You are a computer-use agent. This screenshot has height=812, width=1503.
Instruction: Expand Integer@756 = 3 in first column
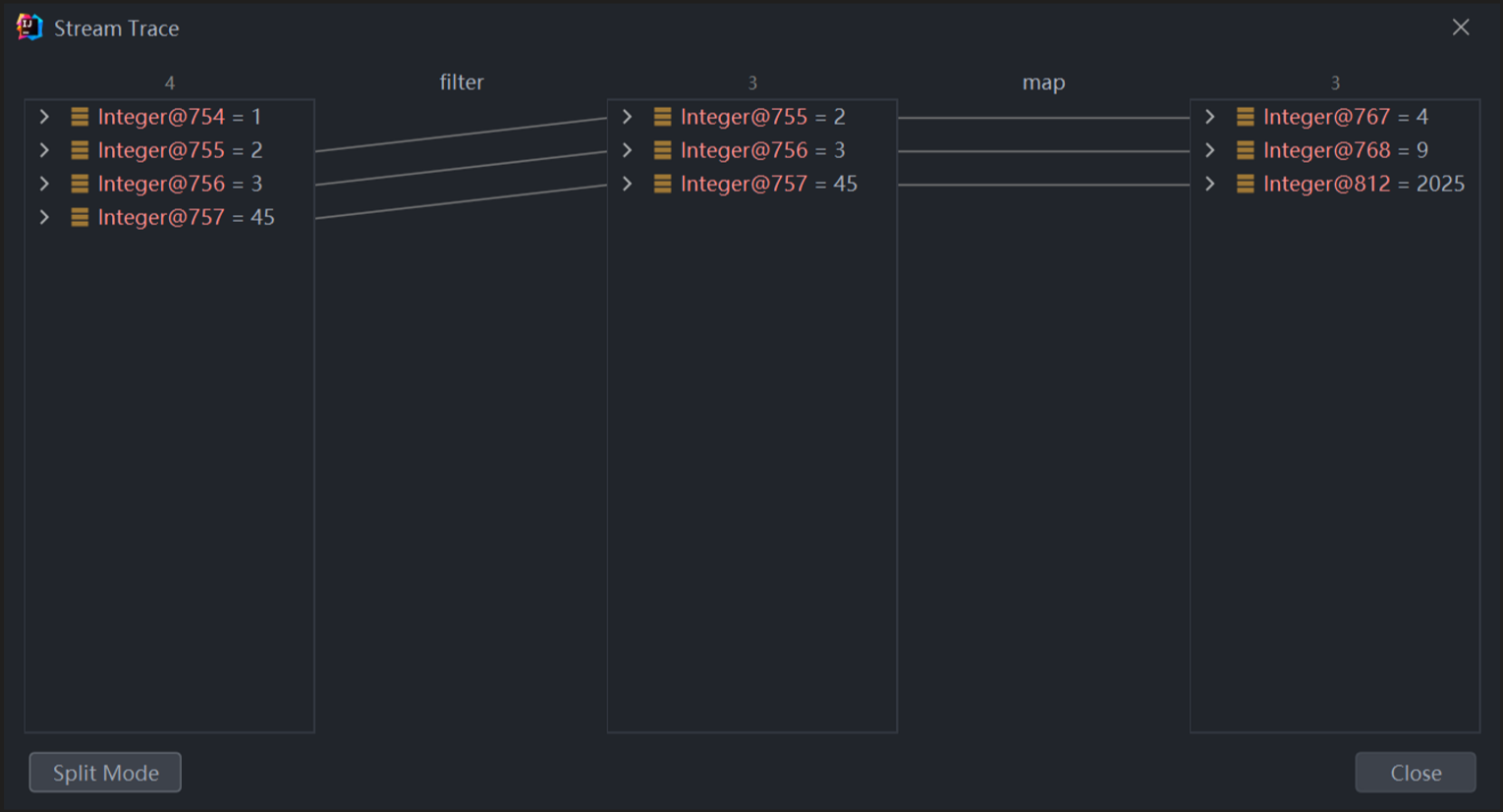click(x=44, y=184)
